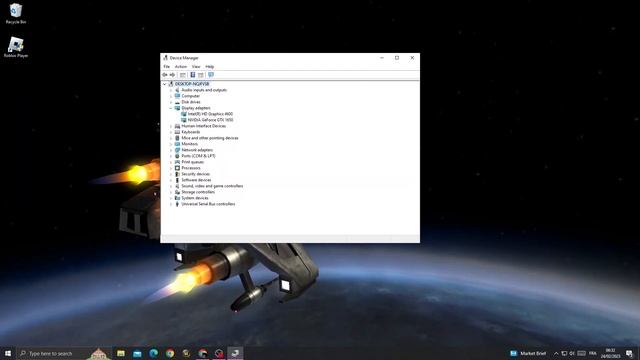This screenshot has height=360, width=640.
Task: Click the Forward arrow in Device Manager toolbar
Action: tap(172, 75)
